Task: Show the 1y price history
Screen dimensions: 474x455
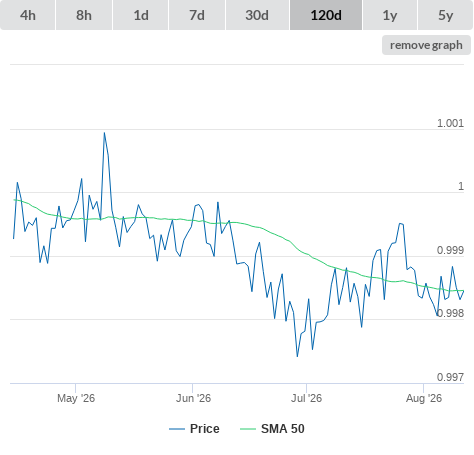Action: tap(390, 15)
